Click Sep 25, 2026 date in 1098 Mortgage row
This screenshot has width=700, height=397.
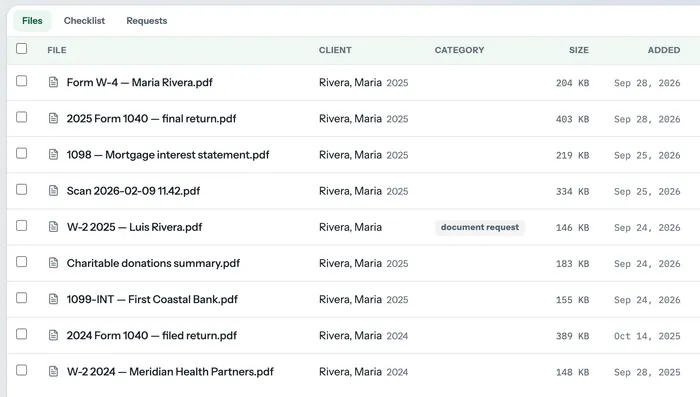[x=647, y=155]
